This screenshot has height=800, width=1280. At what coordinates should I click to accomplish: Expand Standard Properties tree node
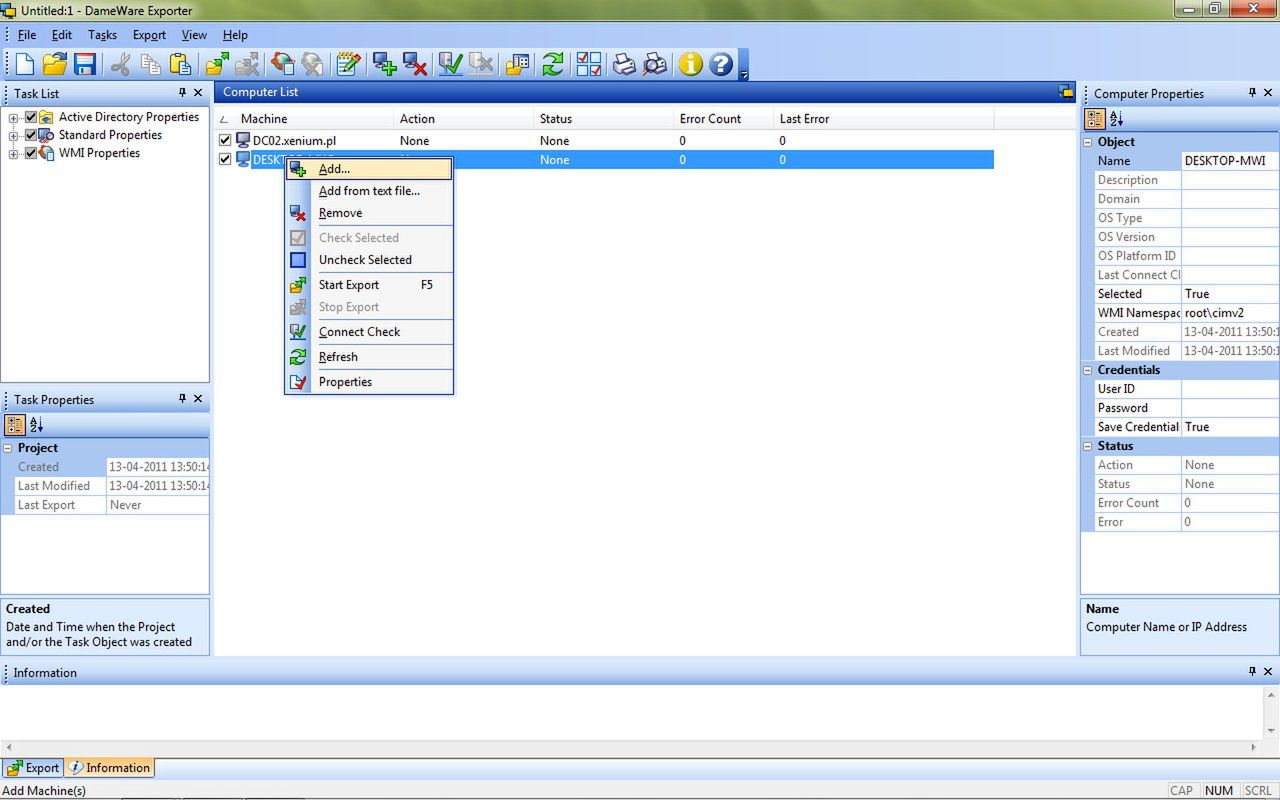coord(14,136)
